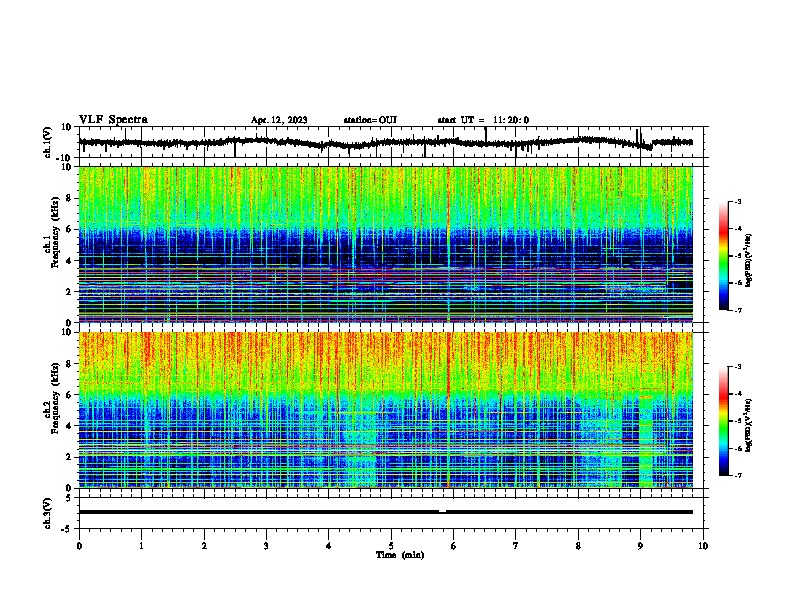Screen dimensions: 792x612
Task: Click the ch.1 spectrogram color scale bar
Action: (724, 256)
